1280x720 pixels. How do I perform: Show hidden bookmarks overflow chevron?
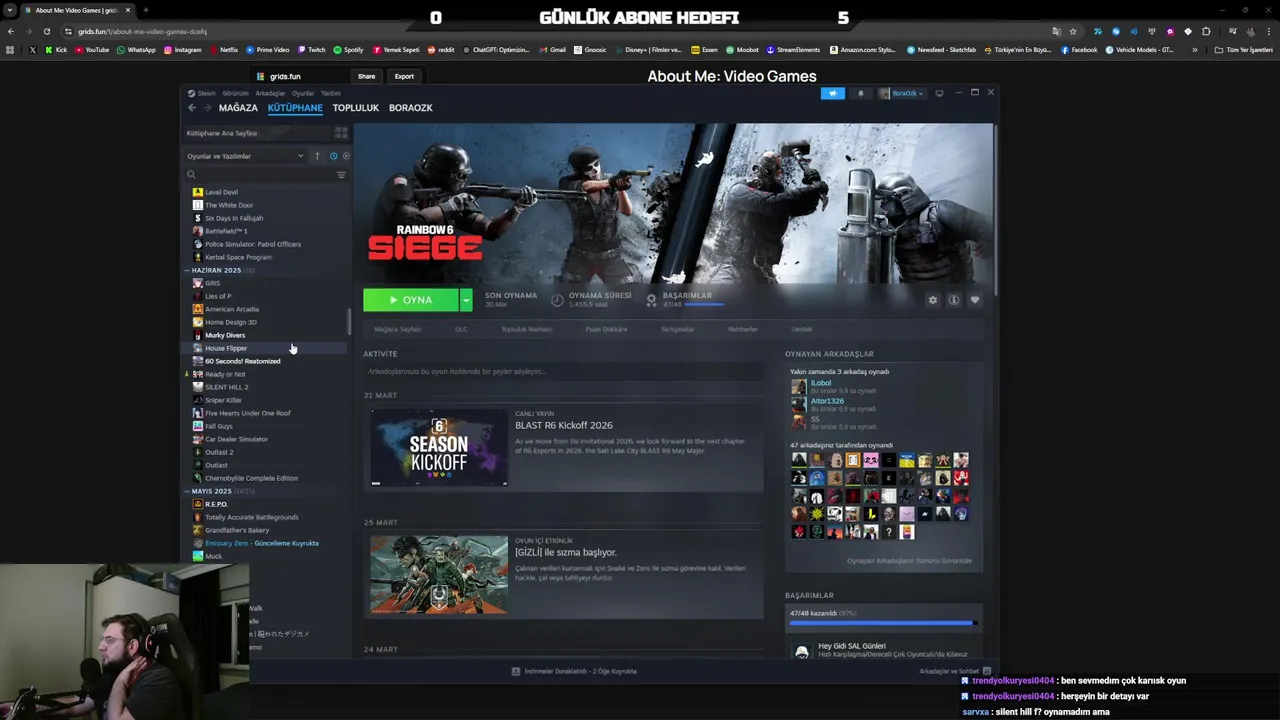coord(1194,49)
